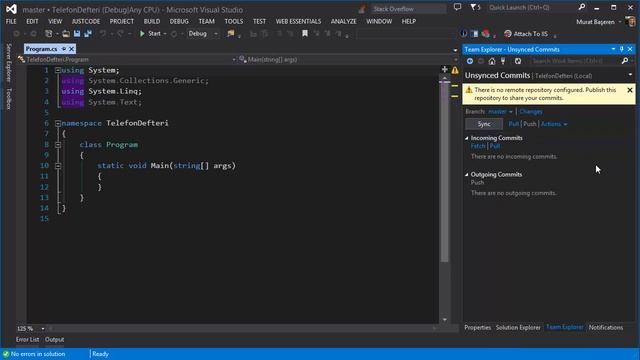Click the editor split window plus icon

pos(445,69)
